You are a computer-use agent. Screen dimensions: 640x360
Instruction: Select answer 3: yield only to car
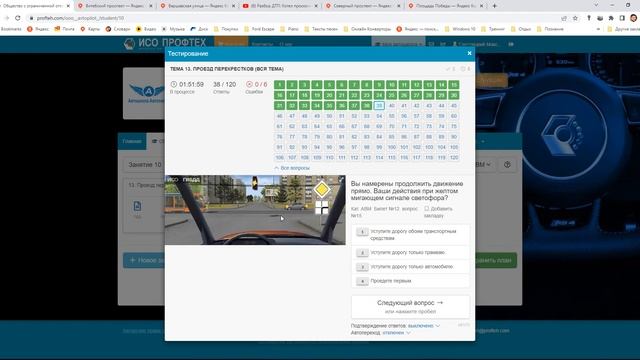(410, 267)
